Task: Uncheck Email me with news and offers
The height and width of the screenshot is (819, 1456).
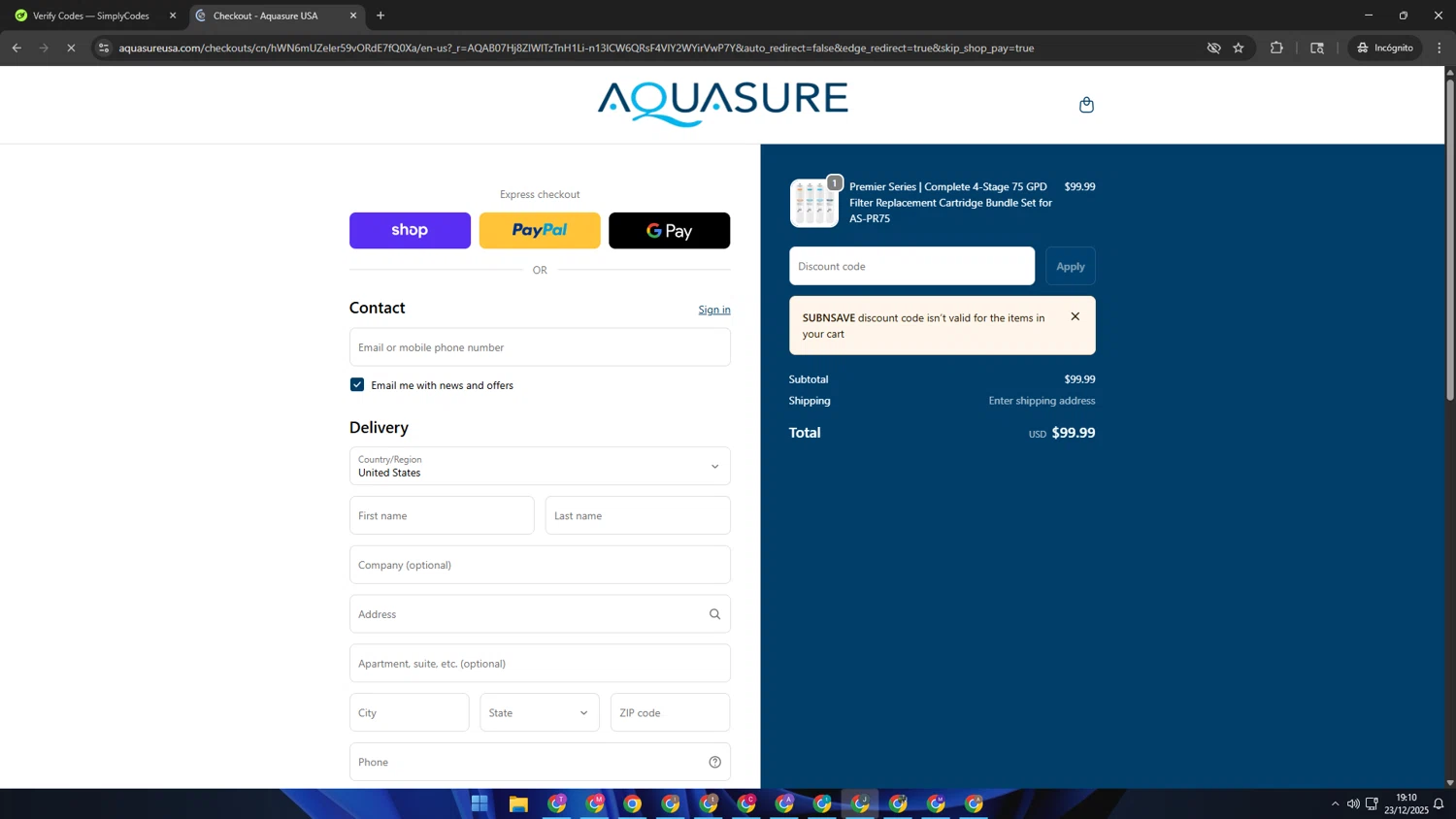Action: point(357,385)
